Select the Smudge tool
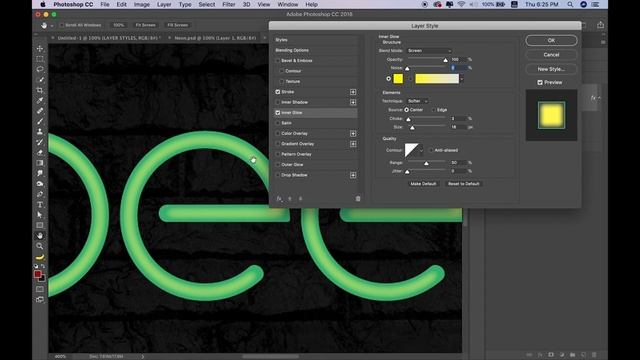Screen dimensions: 640x360 pyautogui.click(x=40, y=173)
